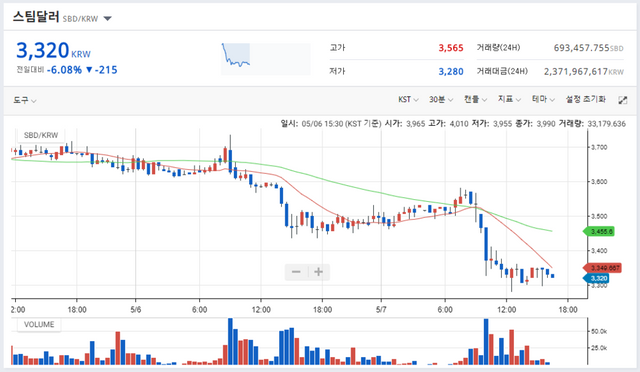Click the green 3,455.6 moving average tag
This screenshot has height=372, width=640.
(599, 232)
